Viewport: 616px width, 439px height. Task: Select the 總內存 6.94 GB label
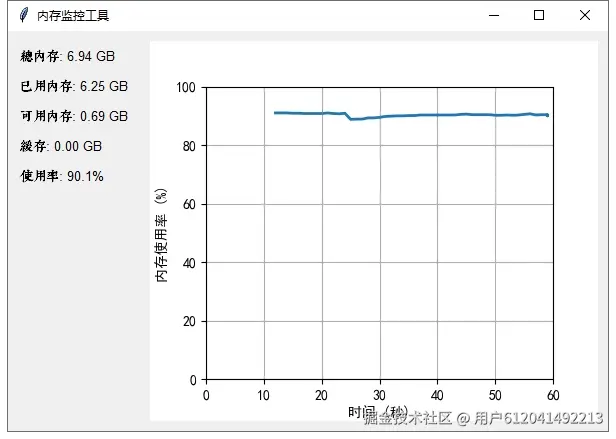[x=67, y=56]
